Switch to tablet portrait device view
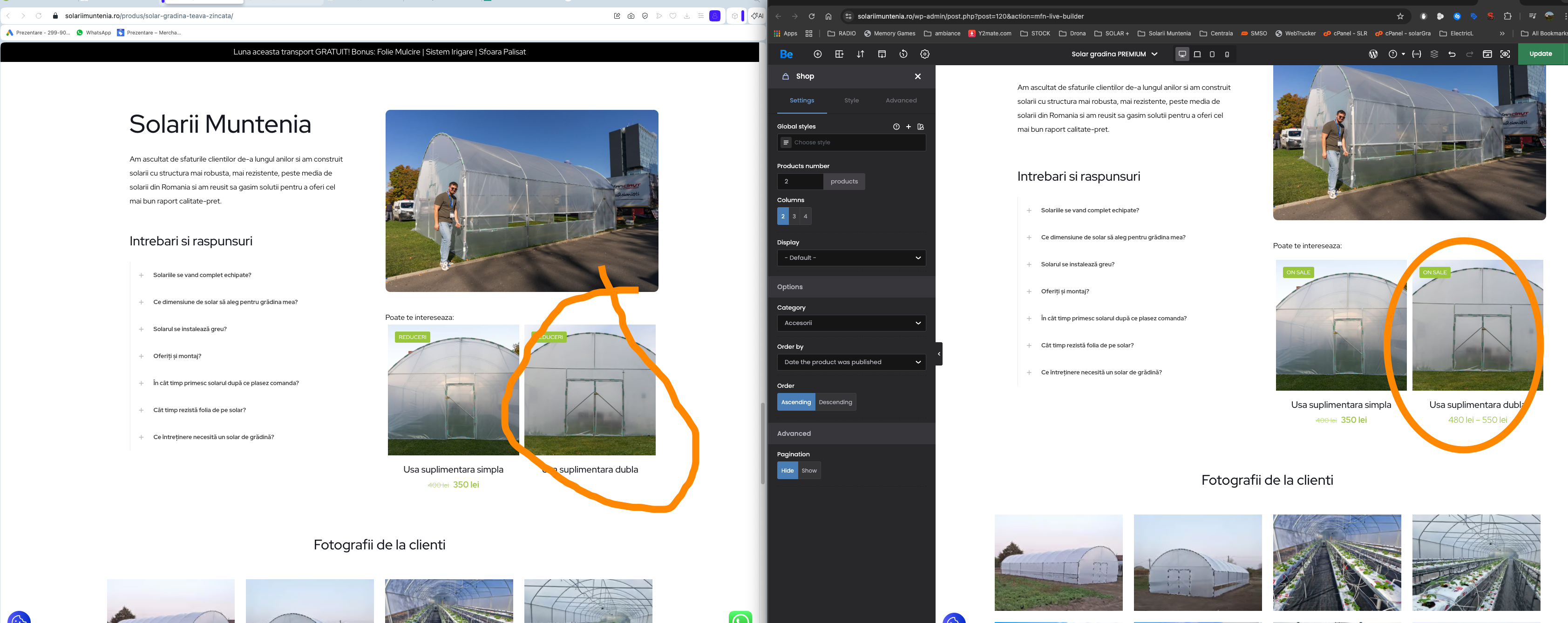Screen dimensions: 1568x623 pyautogui.click(x=1212, y=54)
